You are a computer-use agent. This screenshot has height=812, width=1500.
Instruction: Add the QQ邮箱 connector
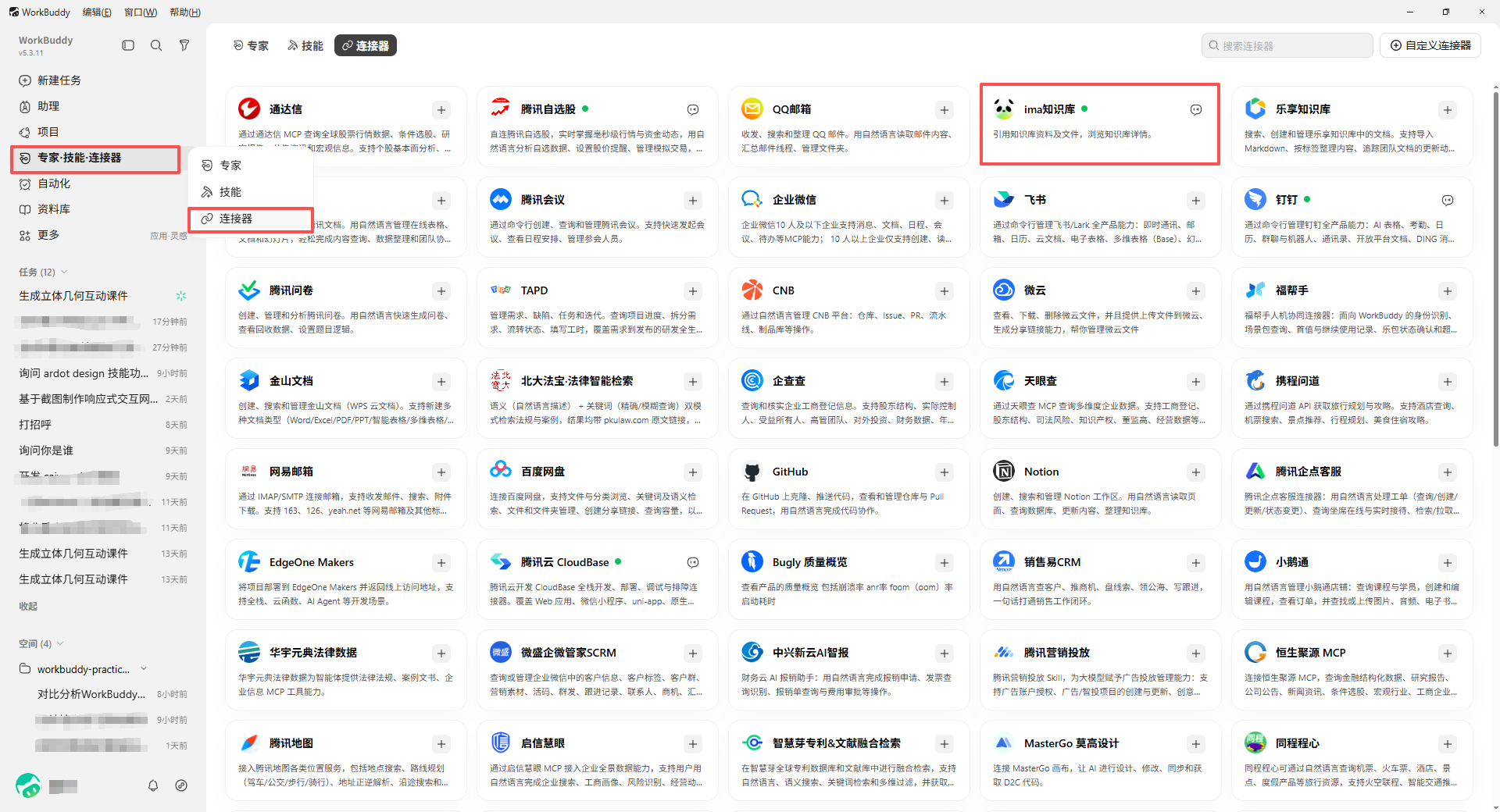coord(945,110)
